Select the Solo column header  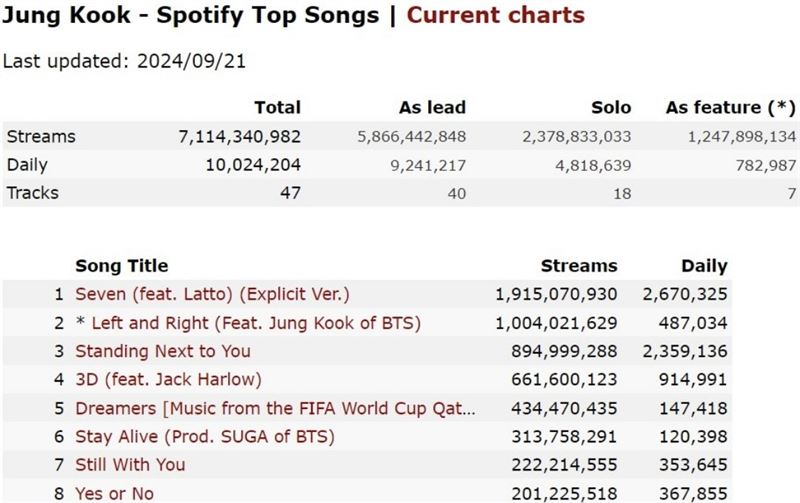click(x=611, y=108)
